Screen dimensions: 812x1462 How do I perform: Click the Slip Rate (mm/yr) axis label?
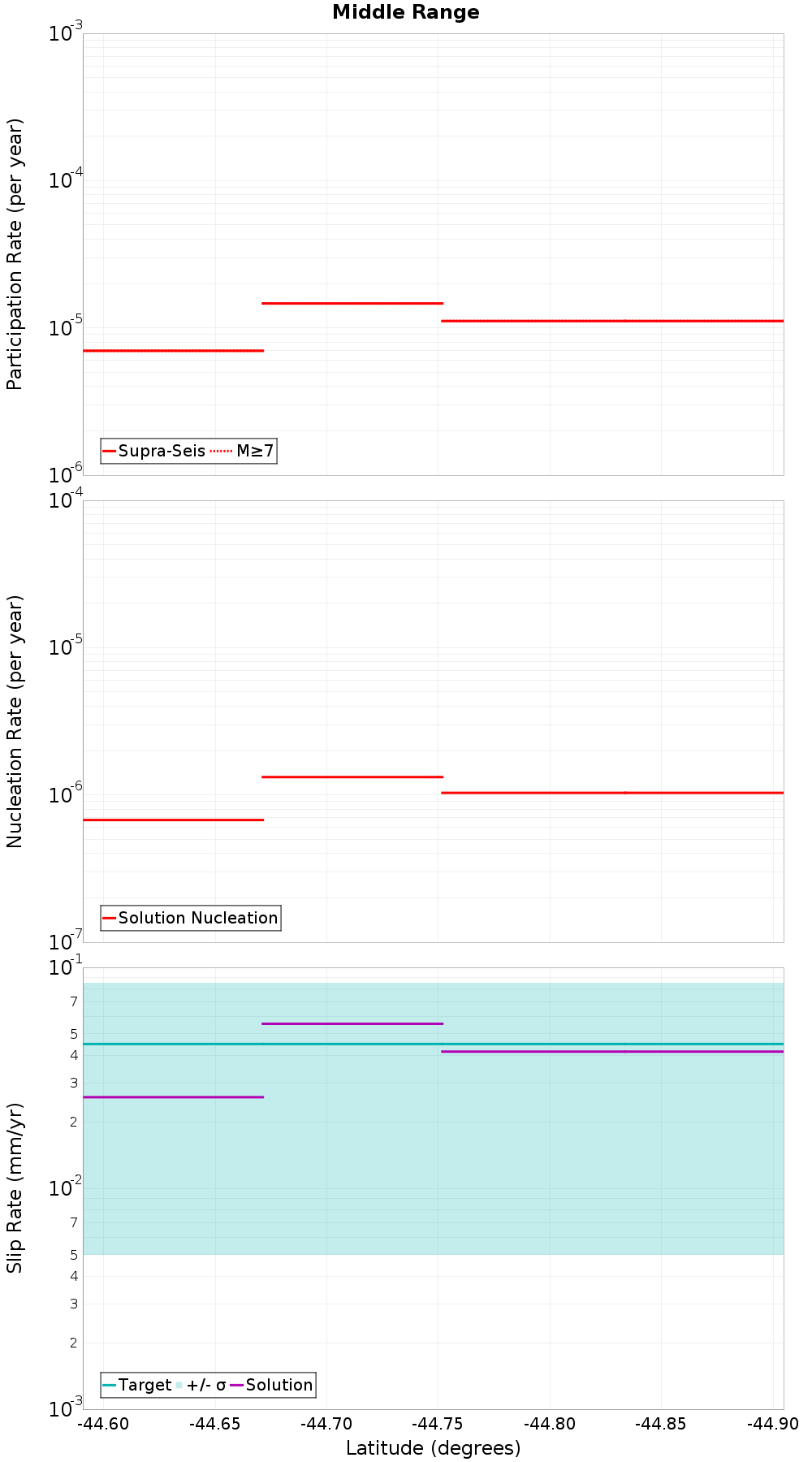(15, 1188)
